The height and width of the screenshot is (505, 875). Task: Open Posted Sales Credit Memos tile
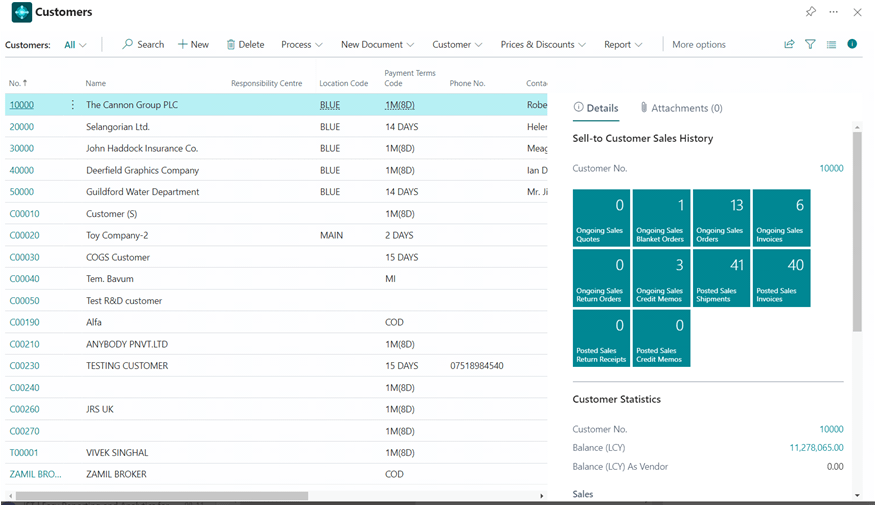661,338
